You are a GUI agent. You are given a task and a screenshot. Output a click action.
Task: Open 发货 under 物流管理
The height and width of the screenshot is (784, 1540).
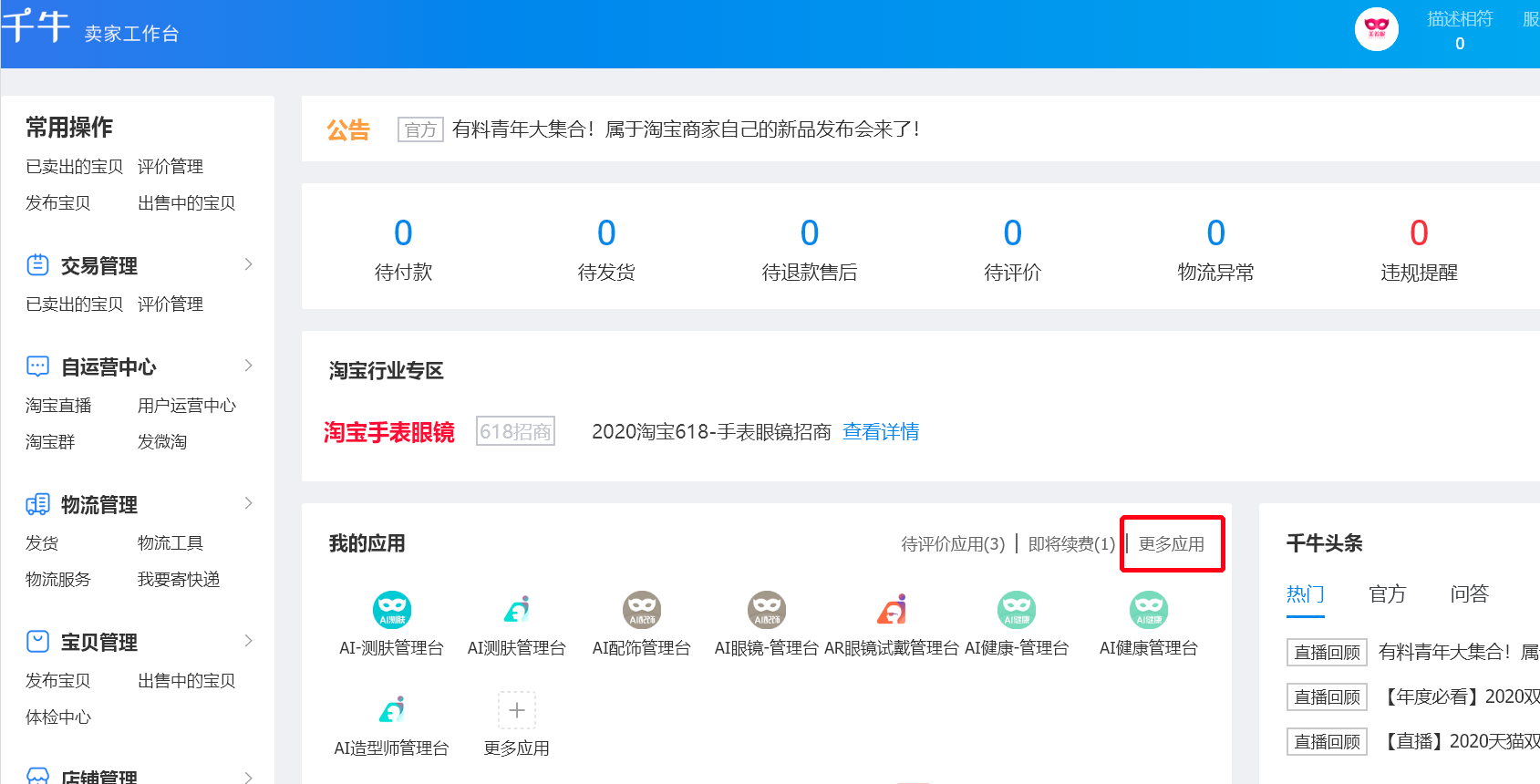point(42,543)
